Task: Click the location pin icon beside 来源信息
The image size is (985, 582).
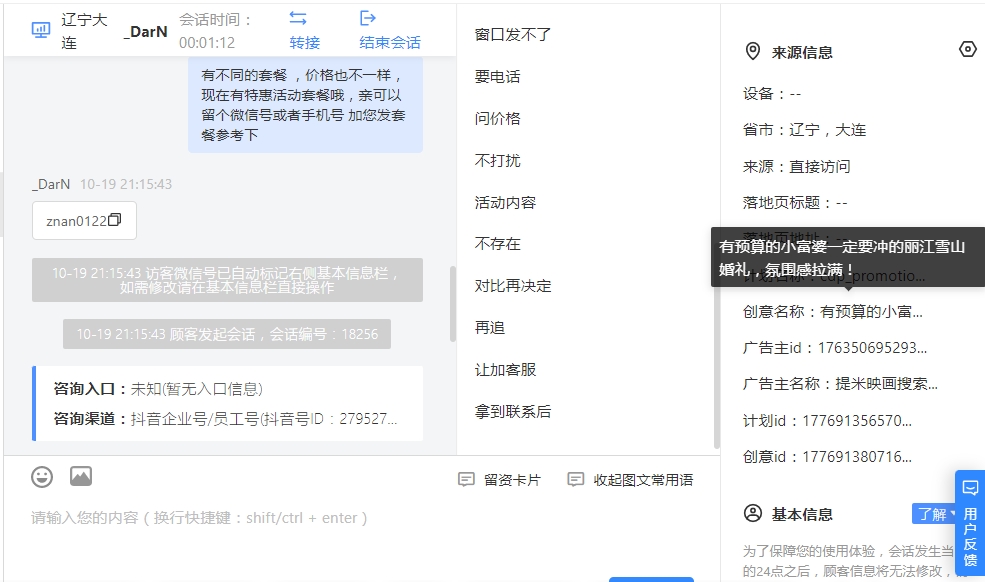Action: [753, 52]
